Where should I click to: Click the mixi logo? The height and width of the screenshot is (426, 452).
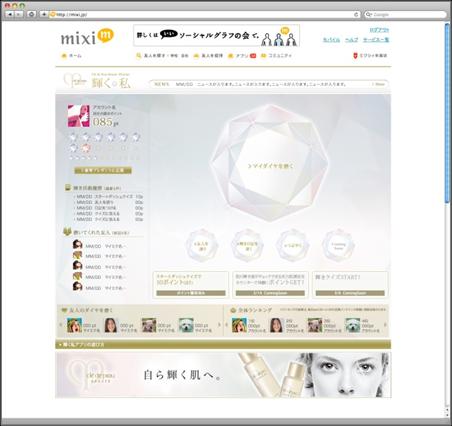click(87, 37)
